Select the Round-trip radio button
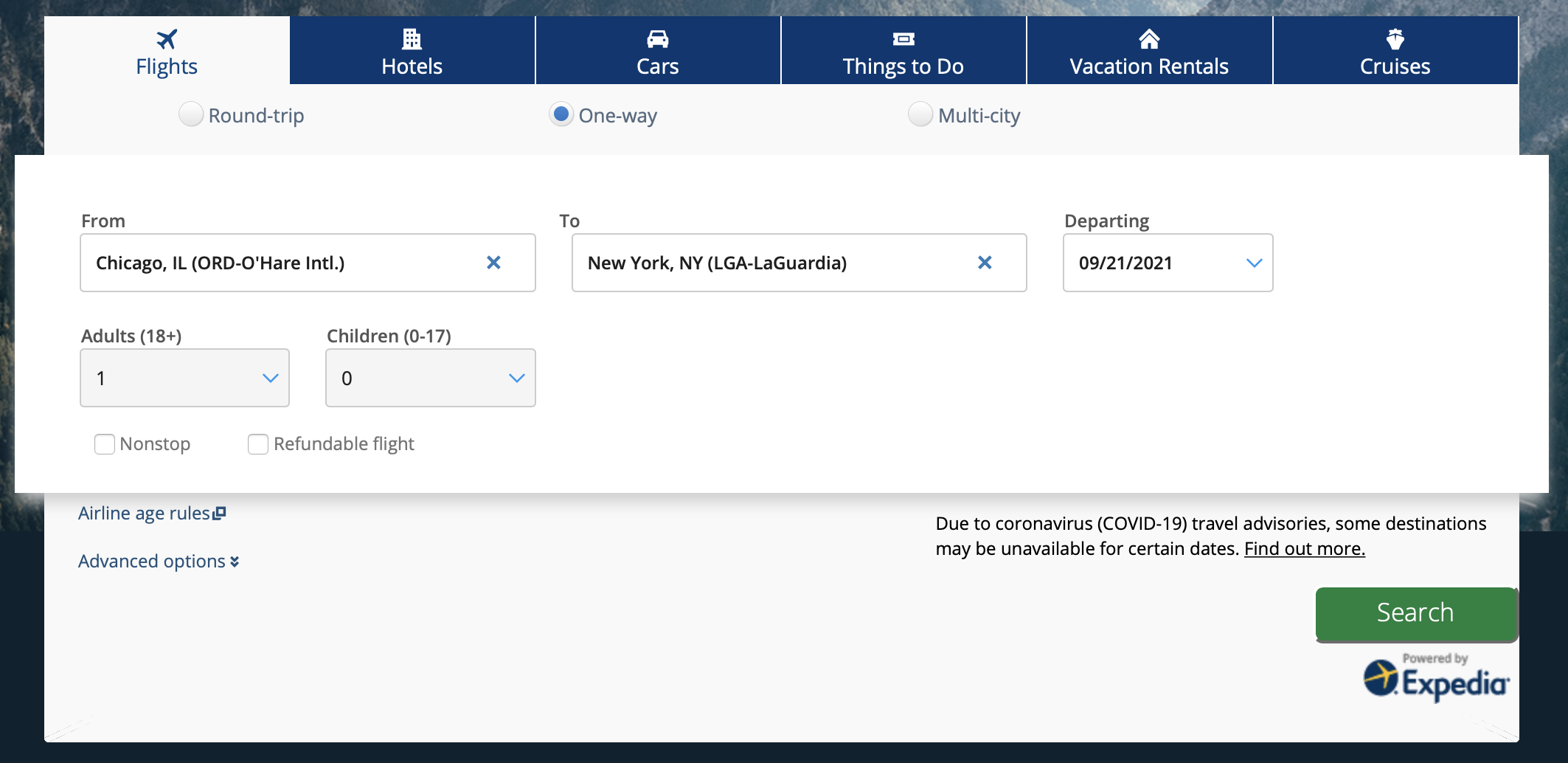This screenshot has width=1568, height=763. [191, 115]
